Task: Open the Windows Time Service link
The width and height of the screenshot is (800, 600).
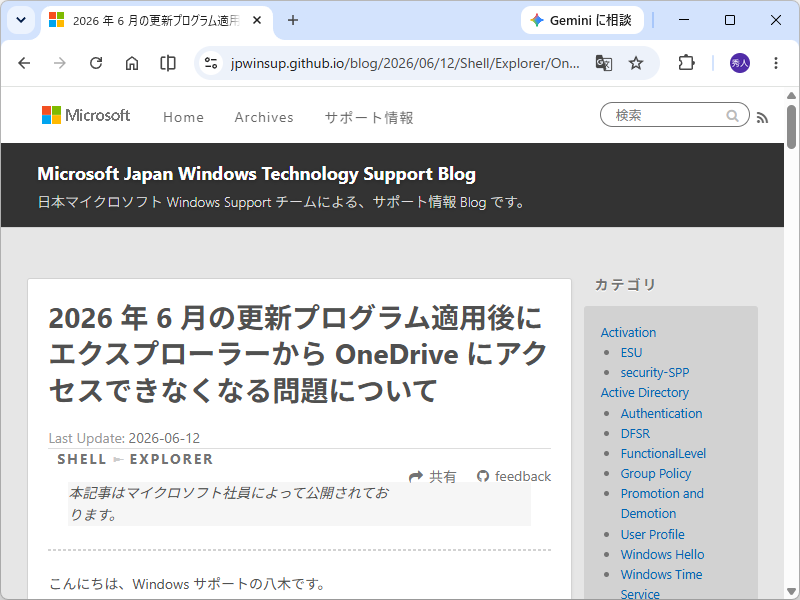Action: click(x=661, y=584)
